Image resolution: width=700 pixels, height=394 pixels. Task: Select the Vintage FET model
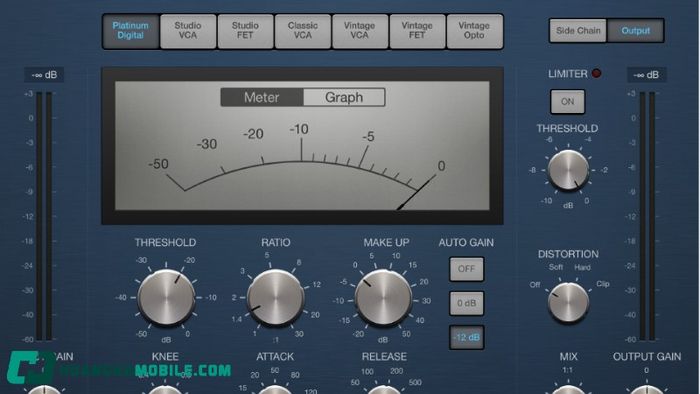tap(417, 31)
